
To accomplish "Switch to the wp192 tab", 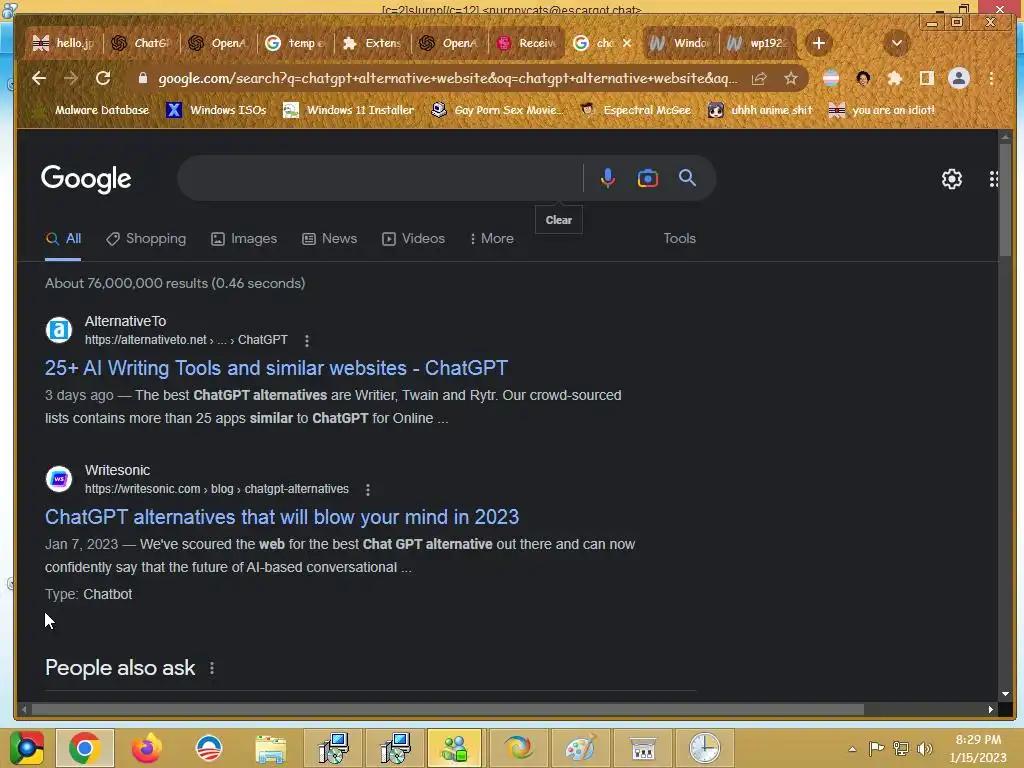I will pyautogui.click(x=758, y=43).
